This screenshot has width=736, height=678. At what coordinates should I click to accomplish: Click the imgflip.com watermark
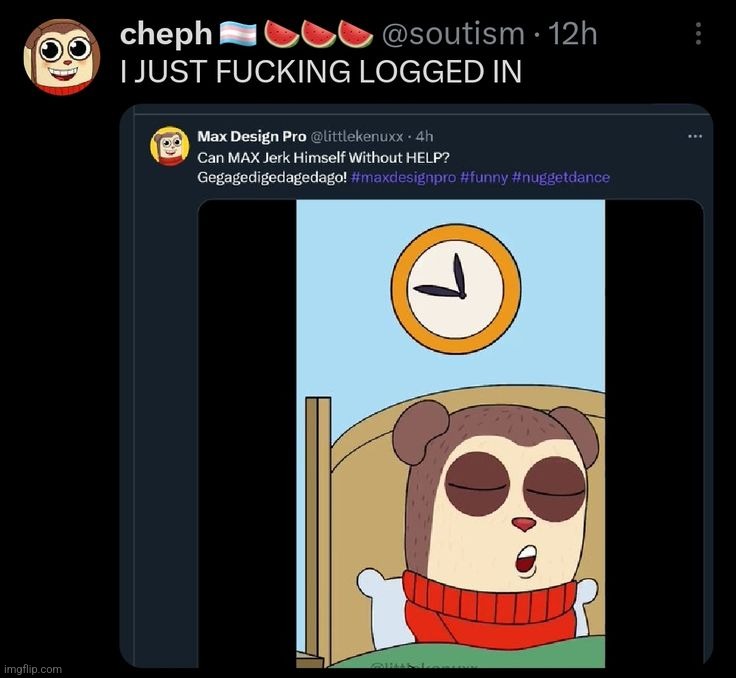pyautogui.click(x=33, y=668)
